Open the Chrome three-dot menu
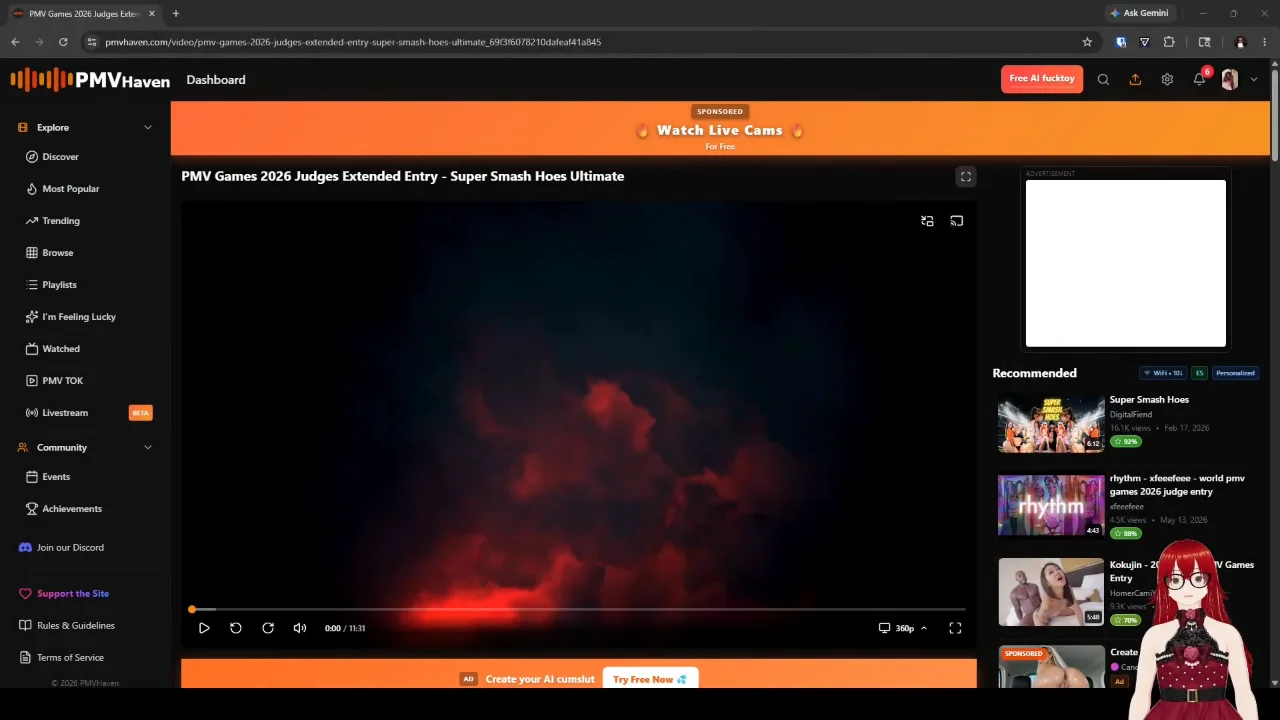The image size is (1280, 720). pyautogui.click(x=1265, y=42)
